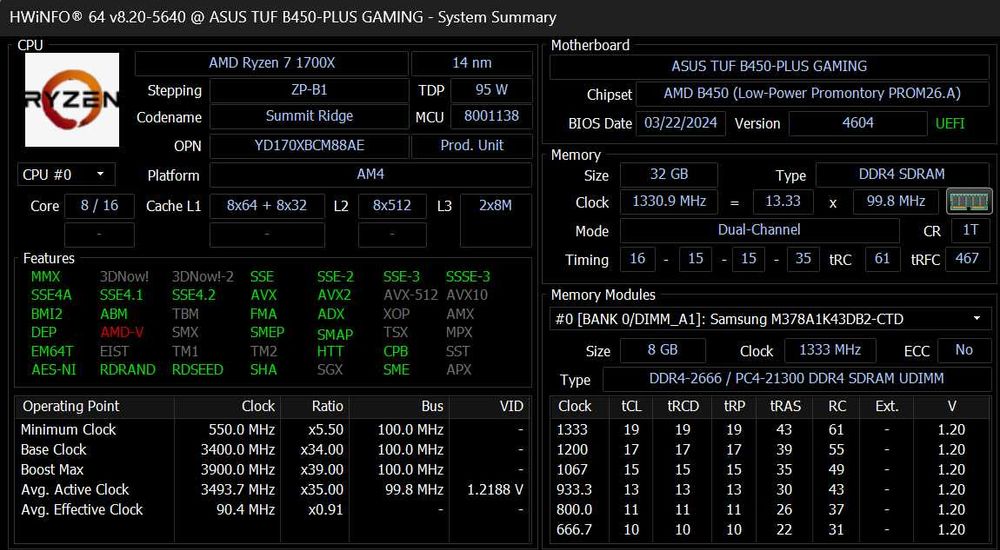
Task: Click the ECC value No
Action: point(964,350)
